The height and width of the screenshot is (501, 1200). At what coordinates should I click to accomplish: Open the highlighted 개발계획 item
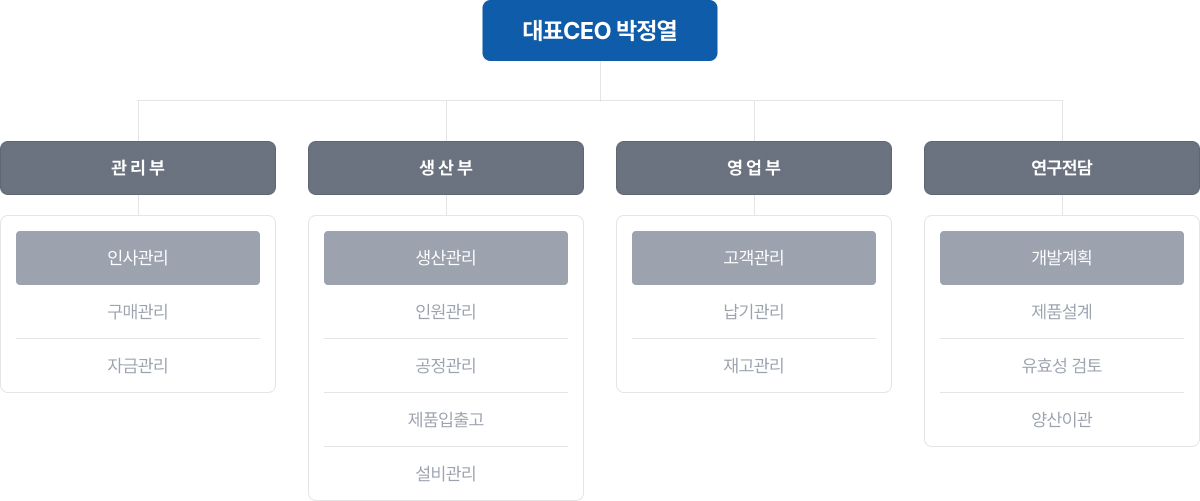1062,258
